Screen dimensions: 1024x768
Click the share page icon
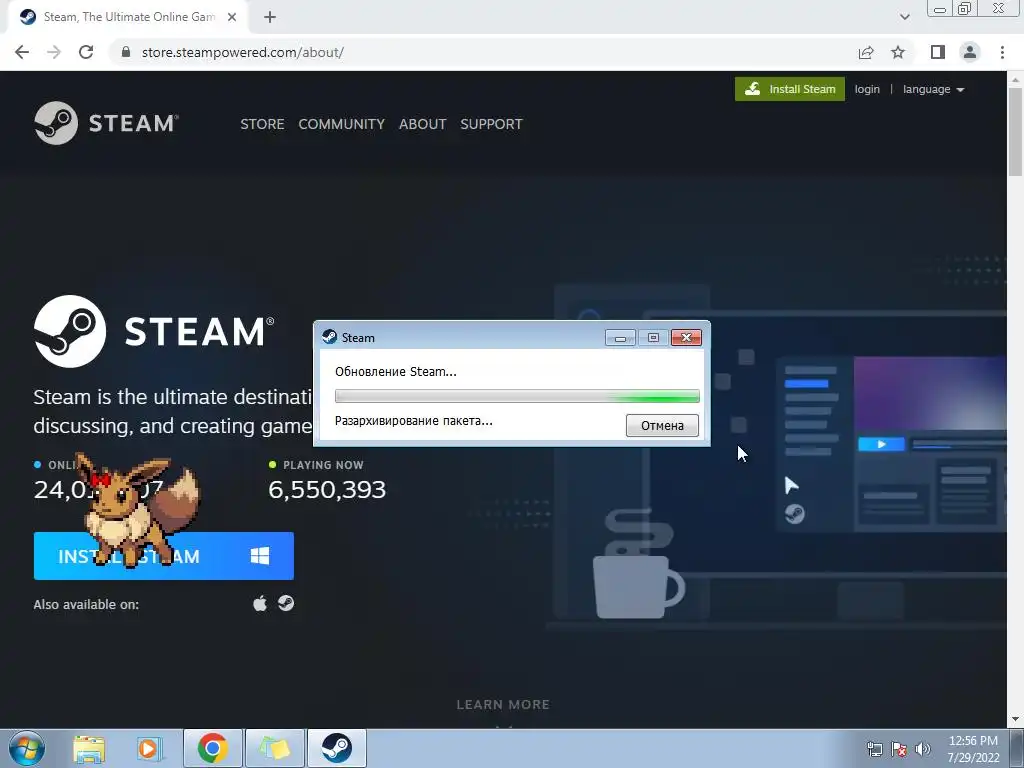coord(866,52)
